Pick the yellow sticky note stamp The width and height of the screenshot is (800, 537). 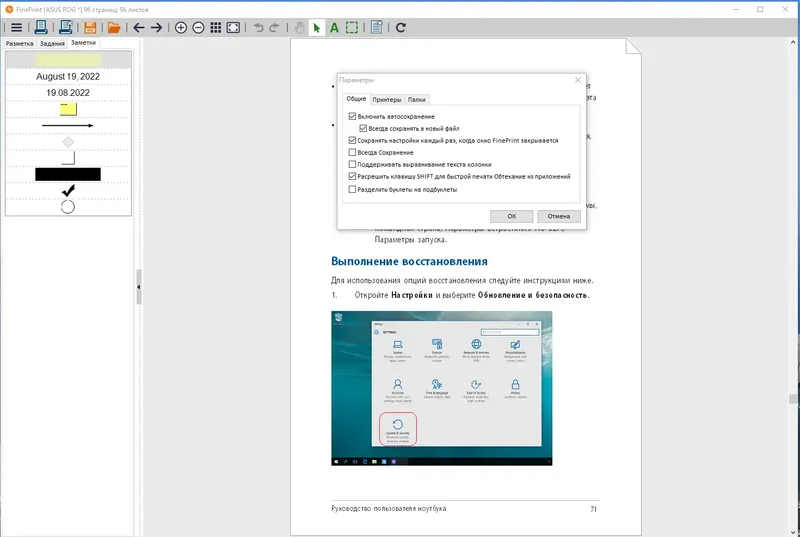68,109
